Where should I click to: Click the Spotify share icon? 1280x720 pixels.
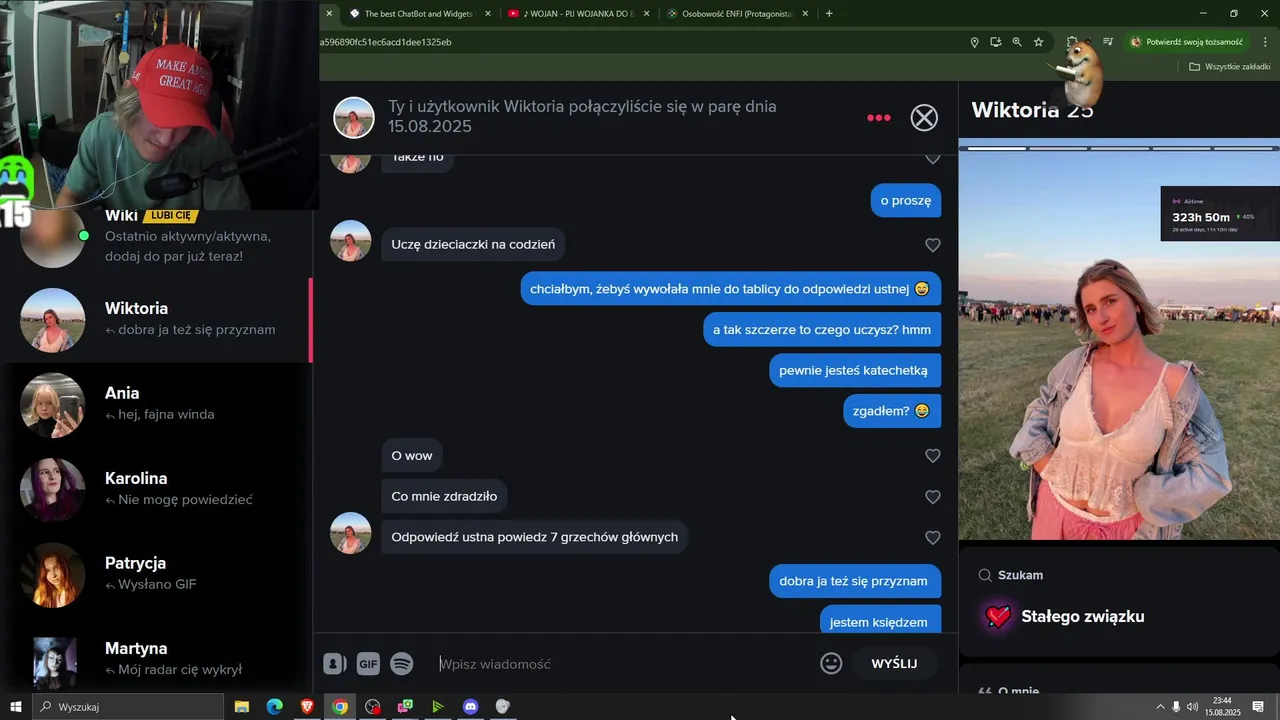(x=402, y=664)
